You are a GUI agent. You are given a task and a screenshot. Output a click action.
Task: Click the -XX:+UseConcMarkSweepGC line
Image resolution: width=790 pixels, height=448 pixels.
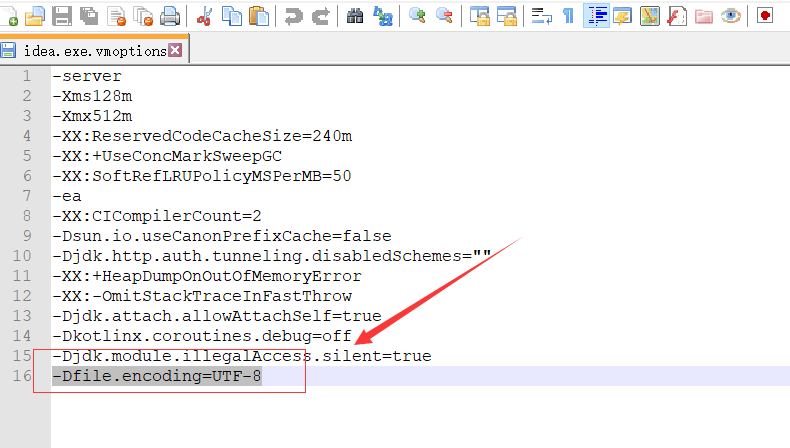[167, 156]
